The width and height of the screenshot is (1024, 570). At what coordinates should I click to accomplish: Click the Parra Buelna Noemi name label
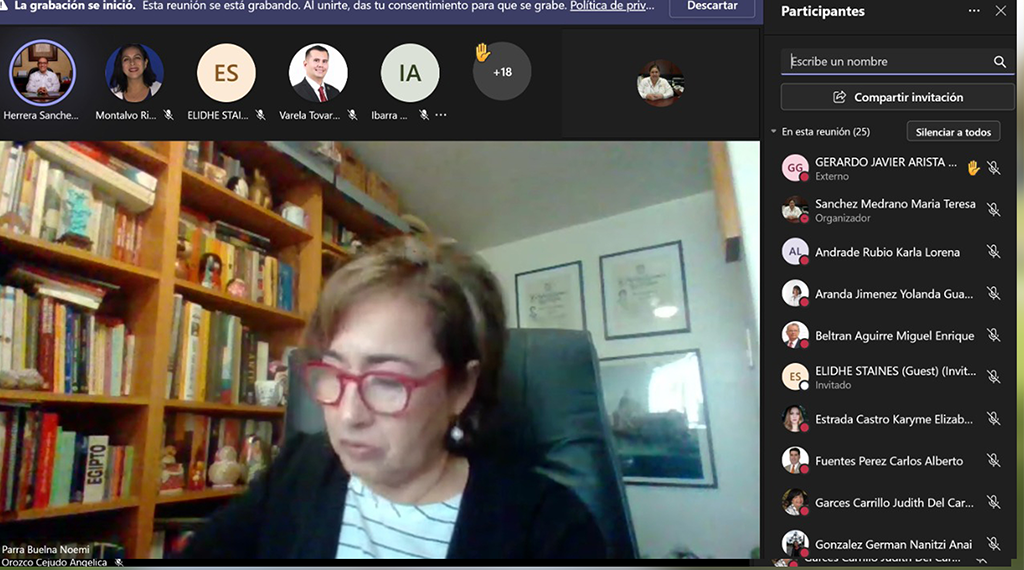46,549
